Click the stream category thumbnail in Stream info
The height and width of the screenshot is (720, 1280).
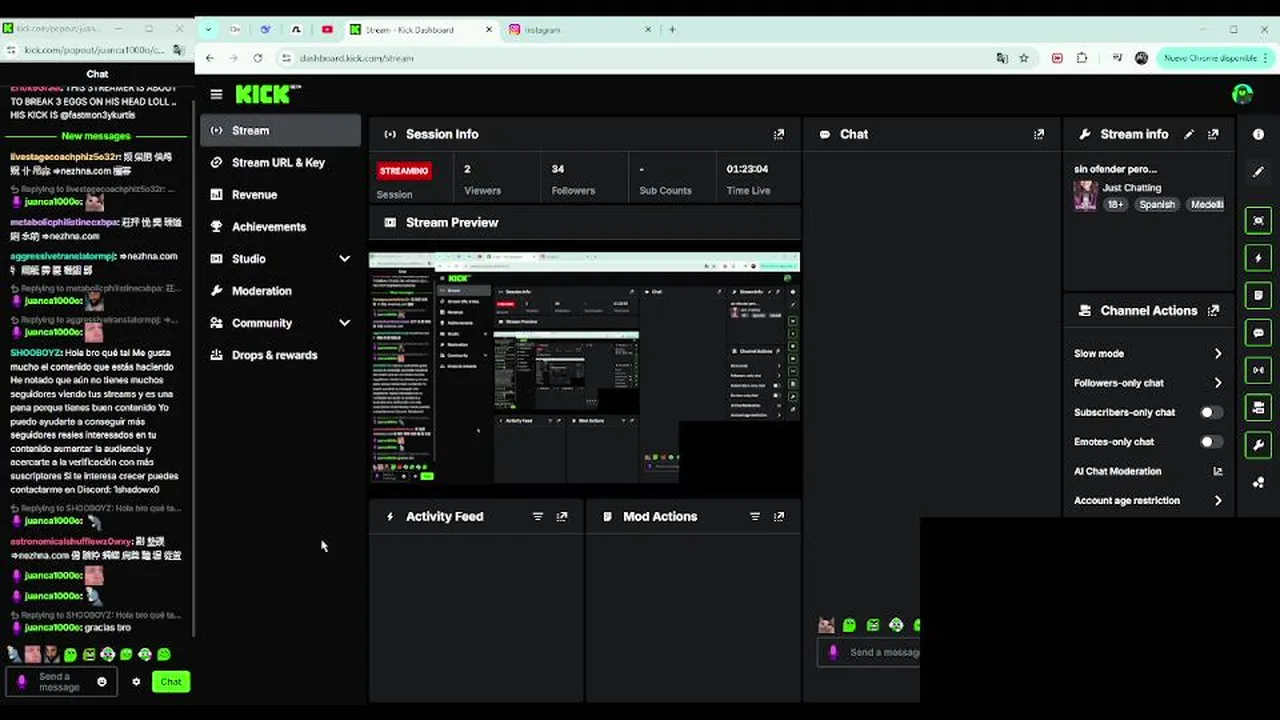[x=1085, y=196]
